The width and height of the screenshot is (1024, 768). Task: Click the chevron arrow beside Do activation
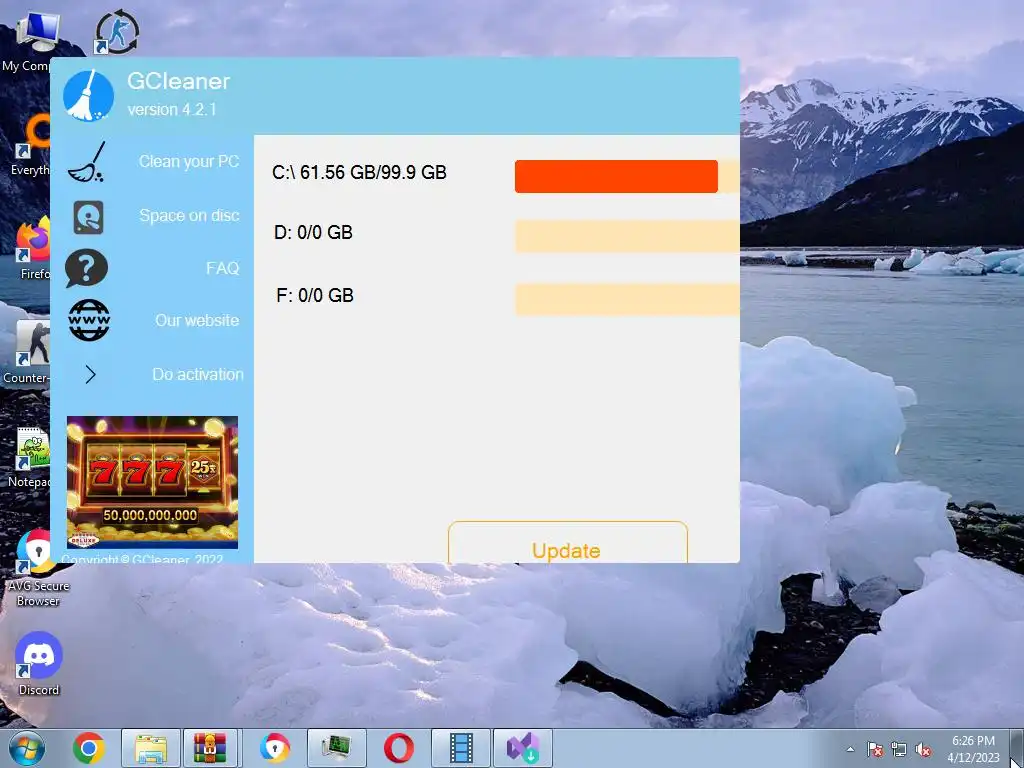[91, 374]
